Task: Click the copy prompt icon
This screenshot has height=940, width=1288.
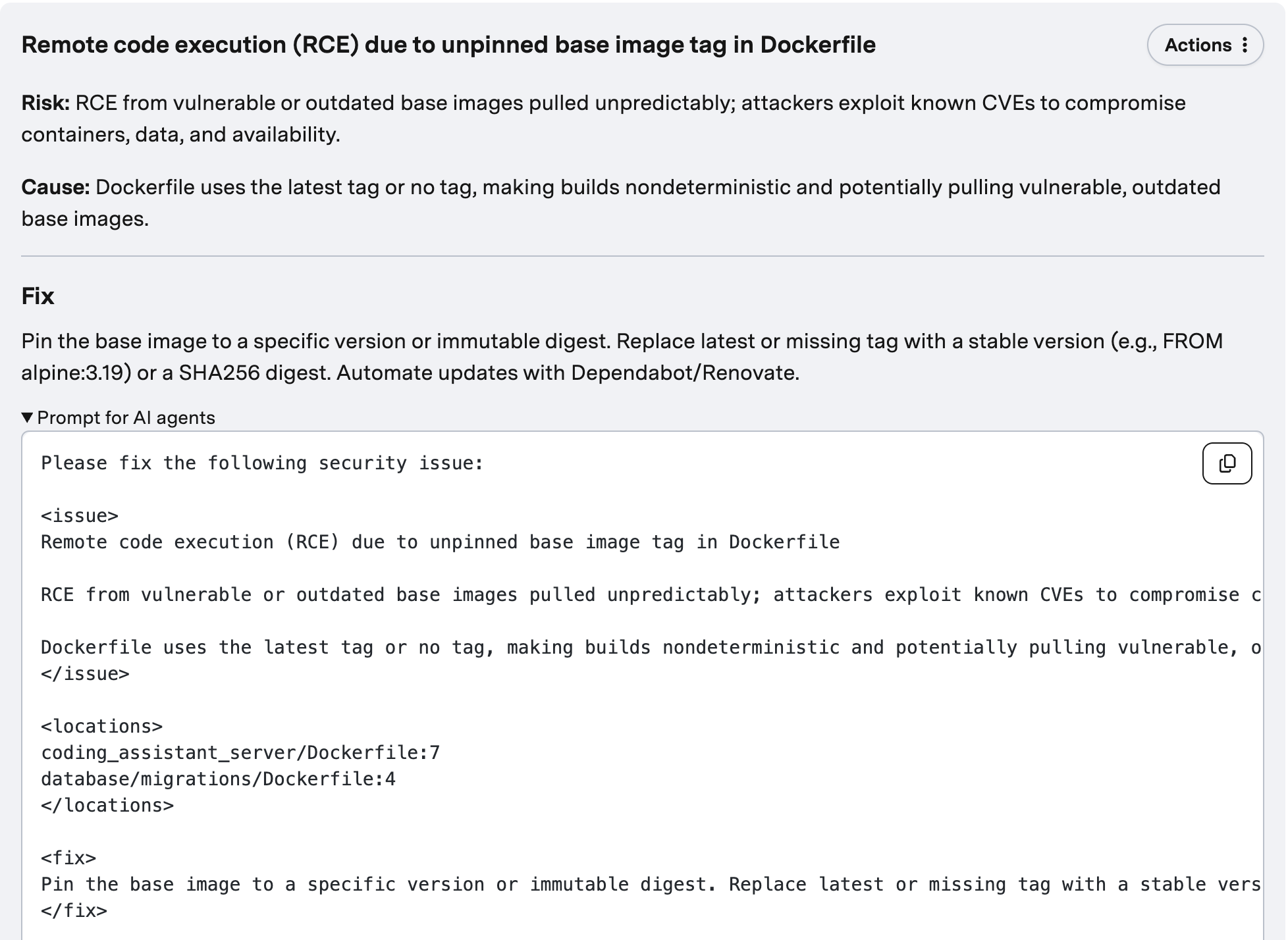Action: [x=1226, y=463]
